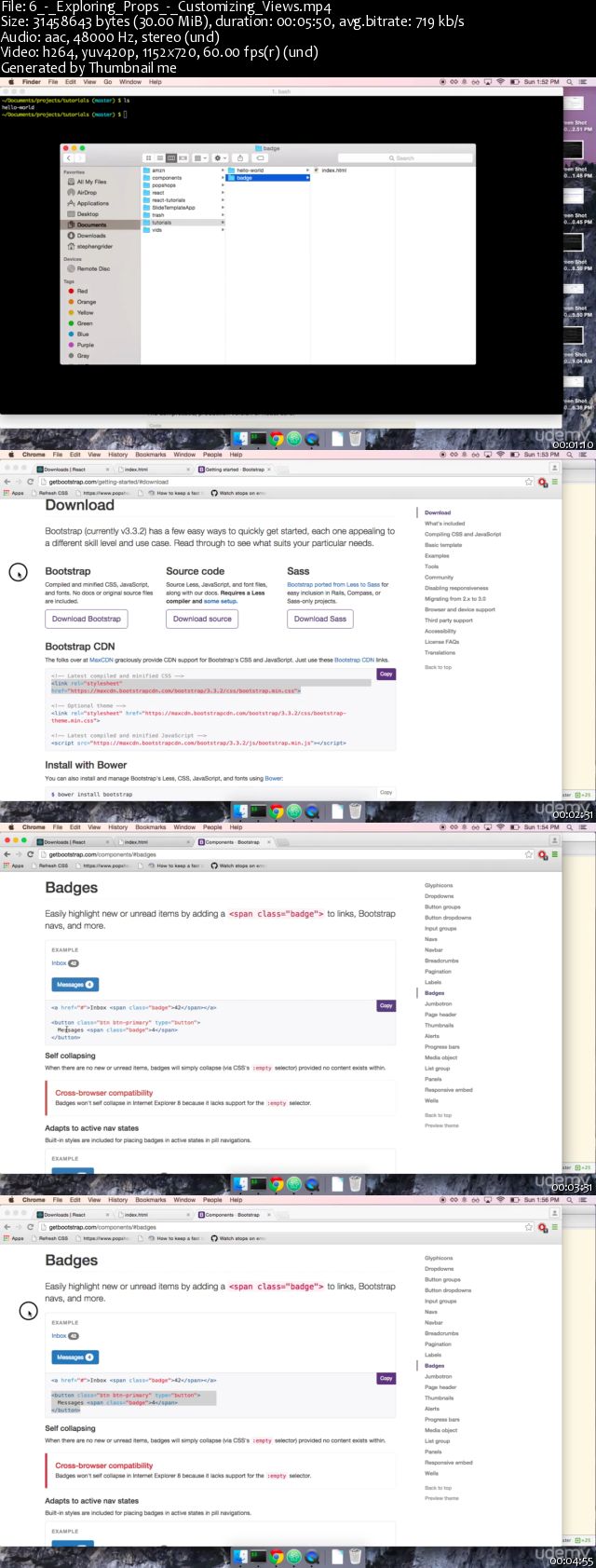This screenshot has height=1568, width=596.
Task: Switch Finder to column view
Action: click(170, 157)
